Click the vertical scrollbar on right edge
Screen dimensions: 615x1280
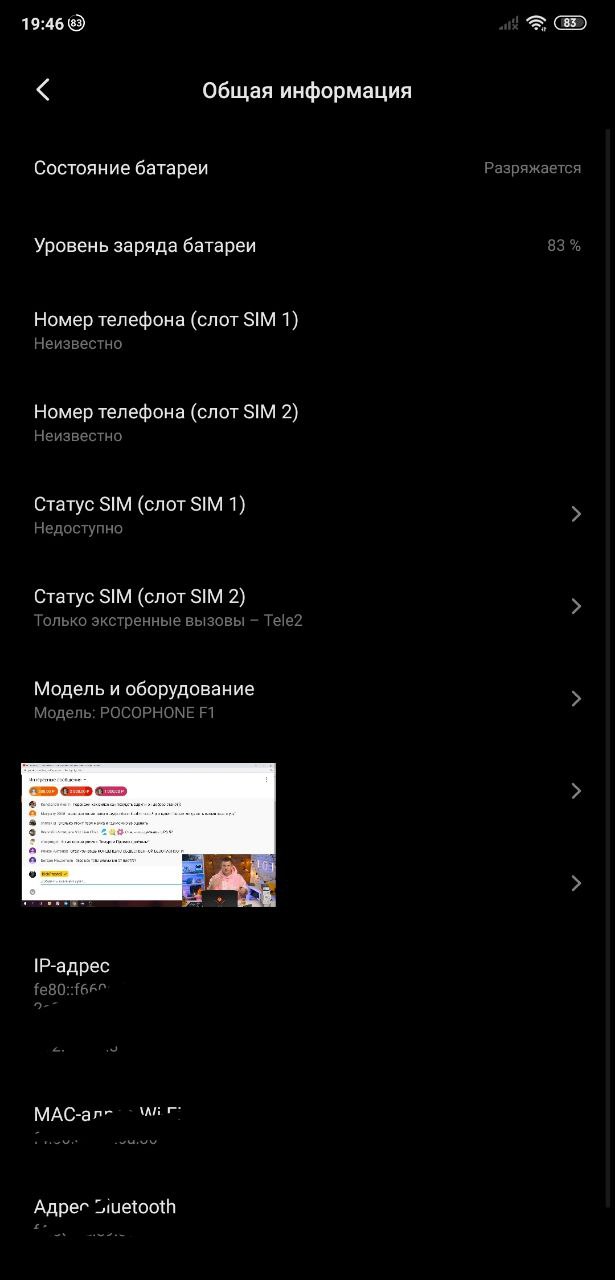tap(608, 668)
